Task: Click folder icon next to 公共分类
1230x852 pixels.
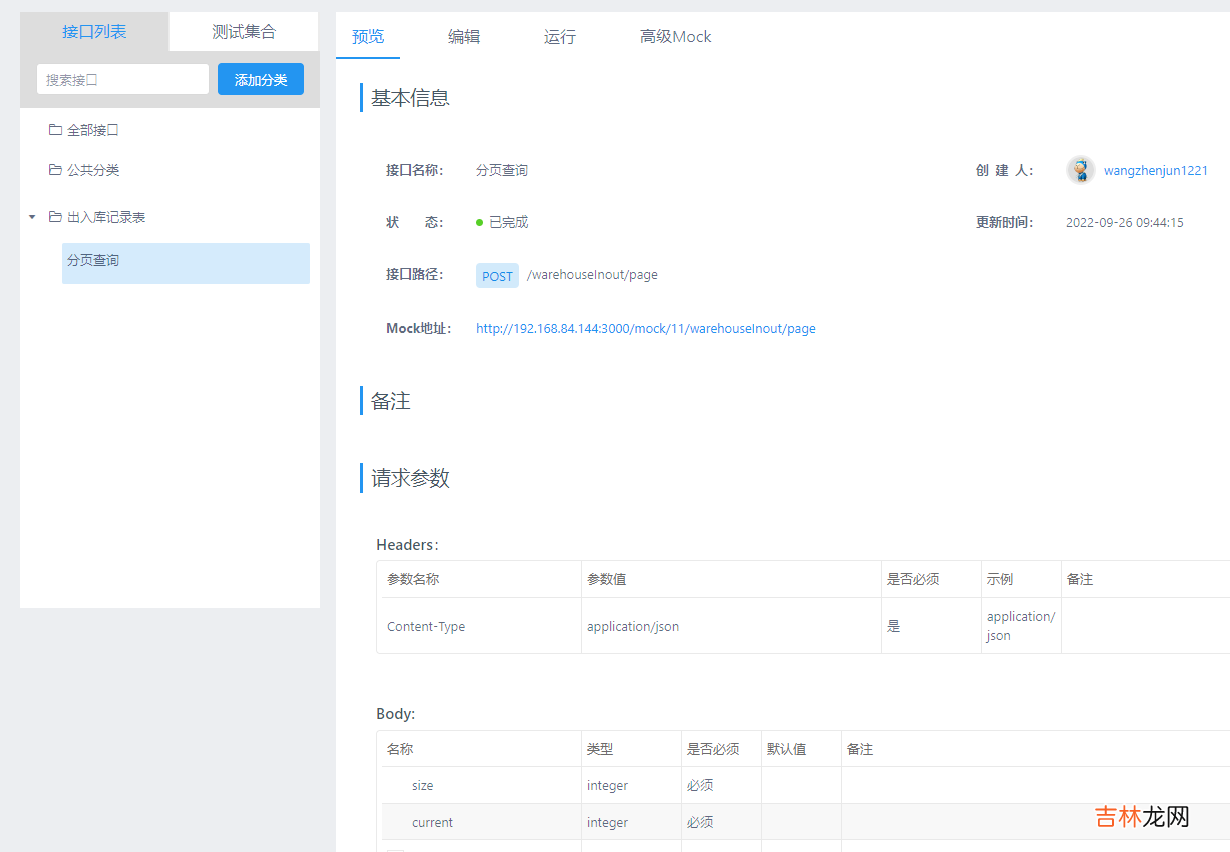Action: pos(55,170)
